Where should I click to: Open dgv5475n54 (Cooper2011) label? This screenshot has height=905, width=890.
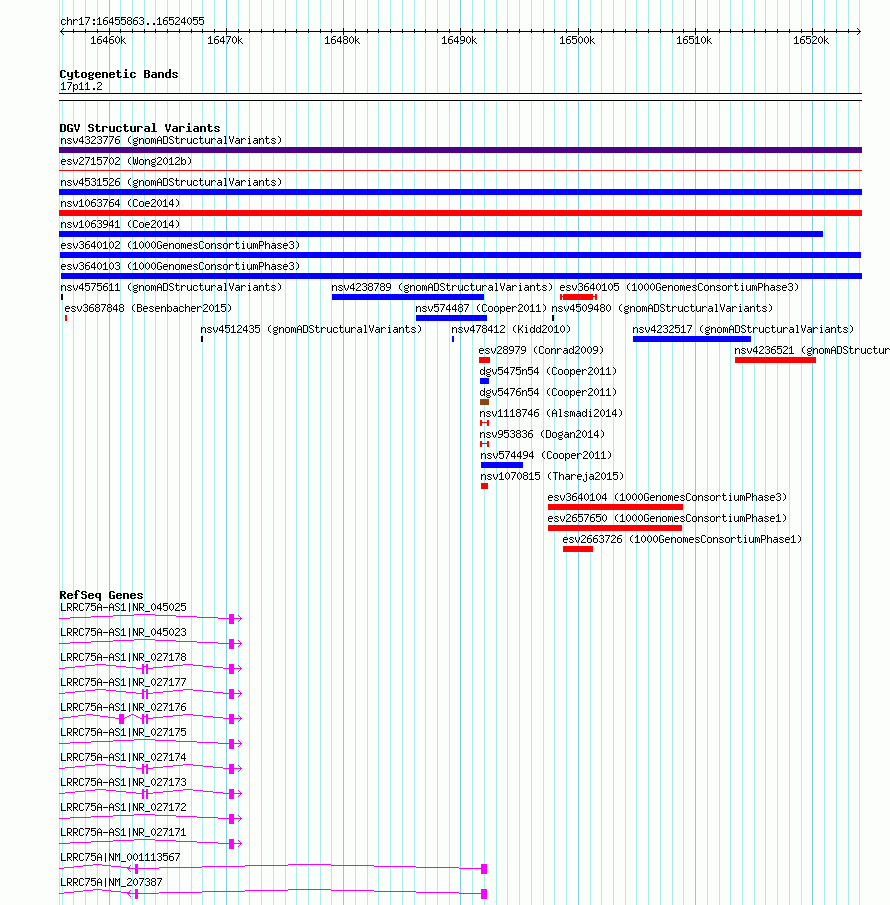(x=548, y=371)
